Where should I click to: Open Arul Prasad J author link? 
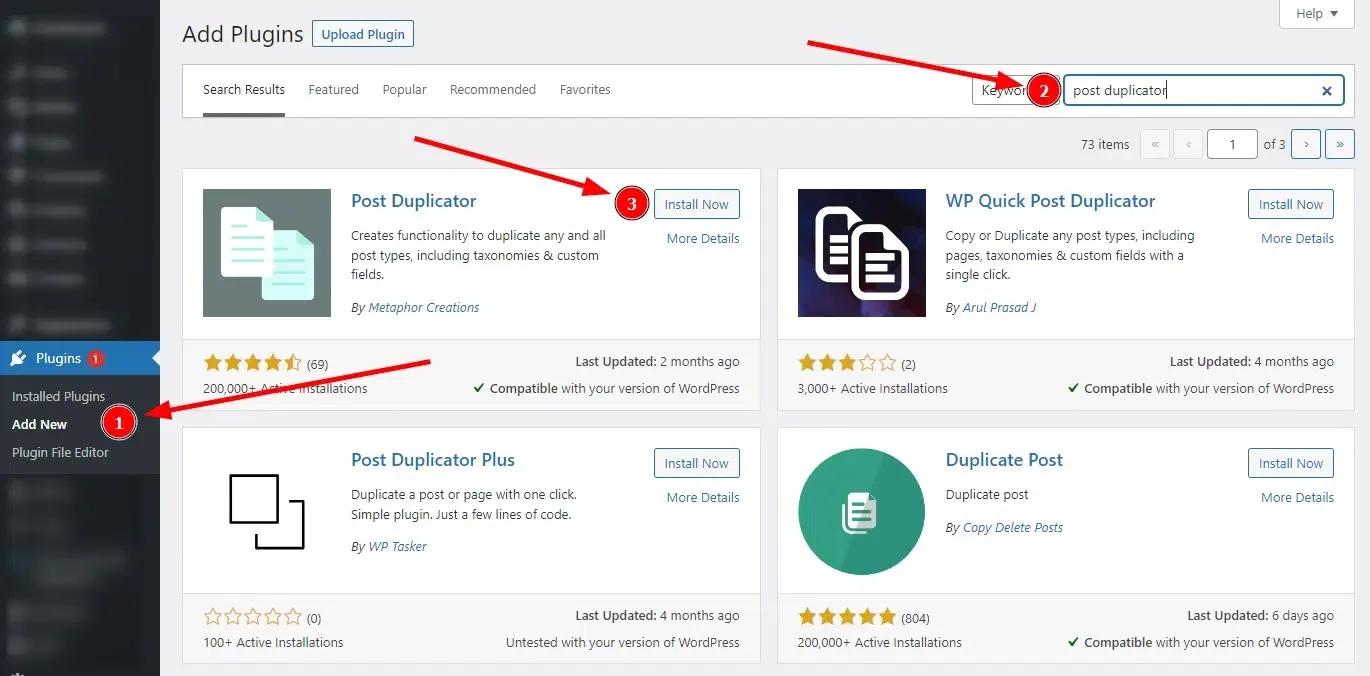(999, 307)
